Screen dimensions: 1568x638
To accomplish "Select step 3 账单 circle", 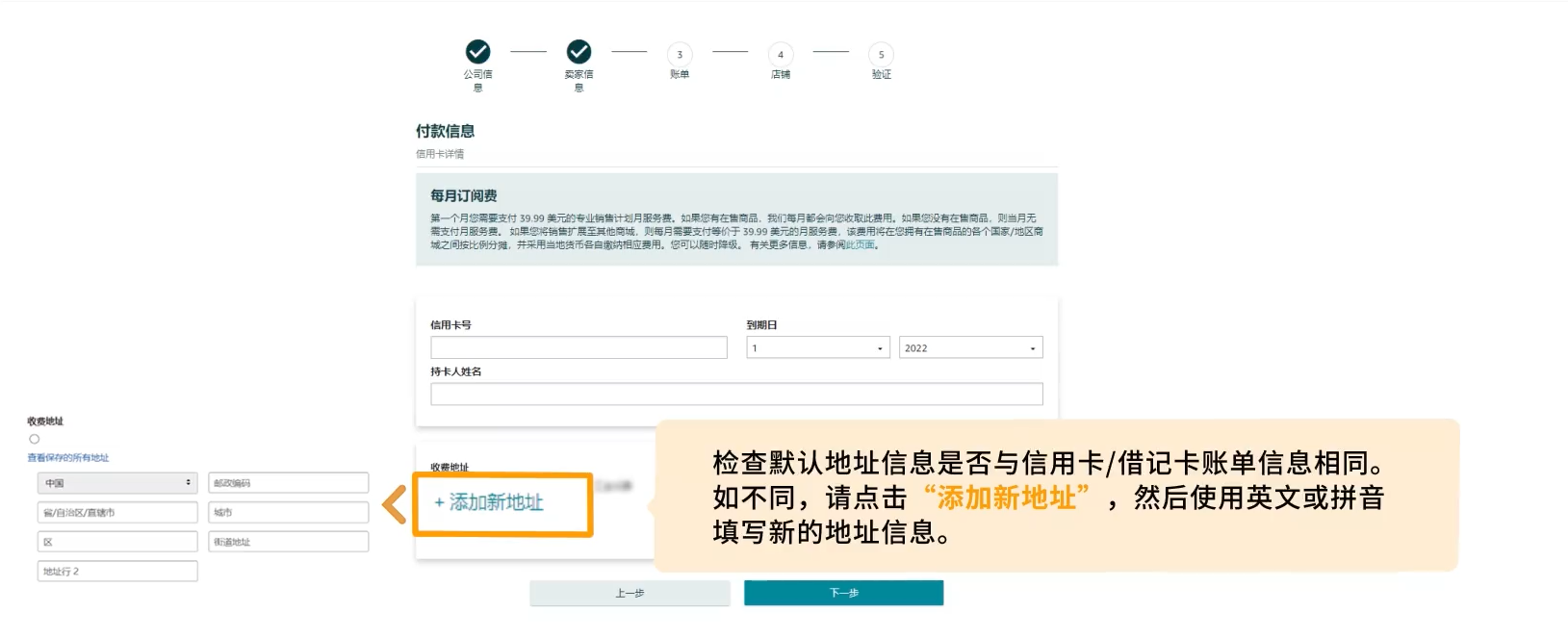I will [680, 55].
